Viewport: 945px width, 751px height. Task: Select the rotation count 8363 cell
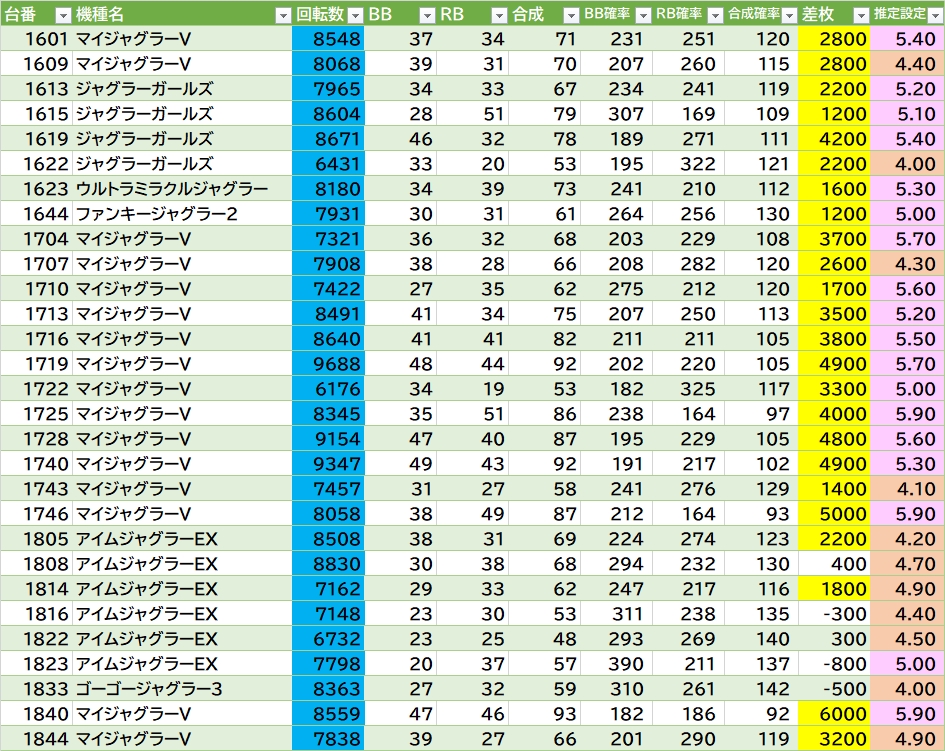pyautogui.click(x=328, y=690)
